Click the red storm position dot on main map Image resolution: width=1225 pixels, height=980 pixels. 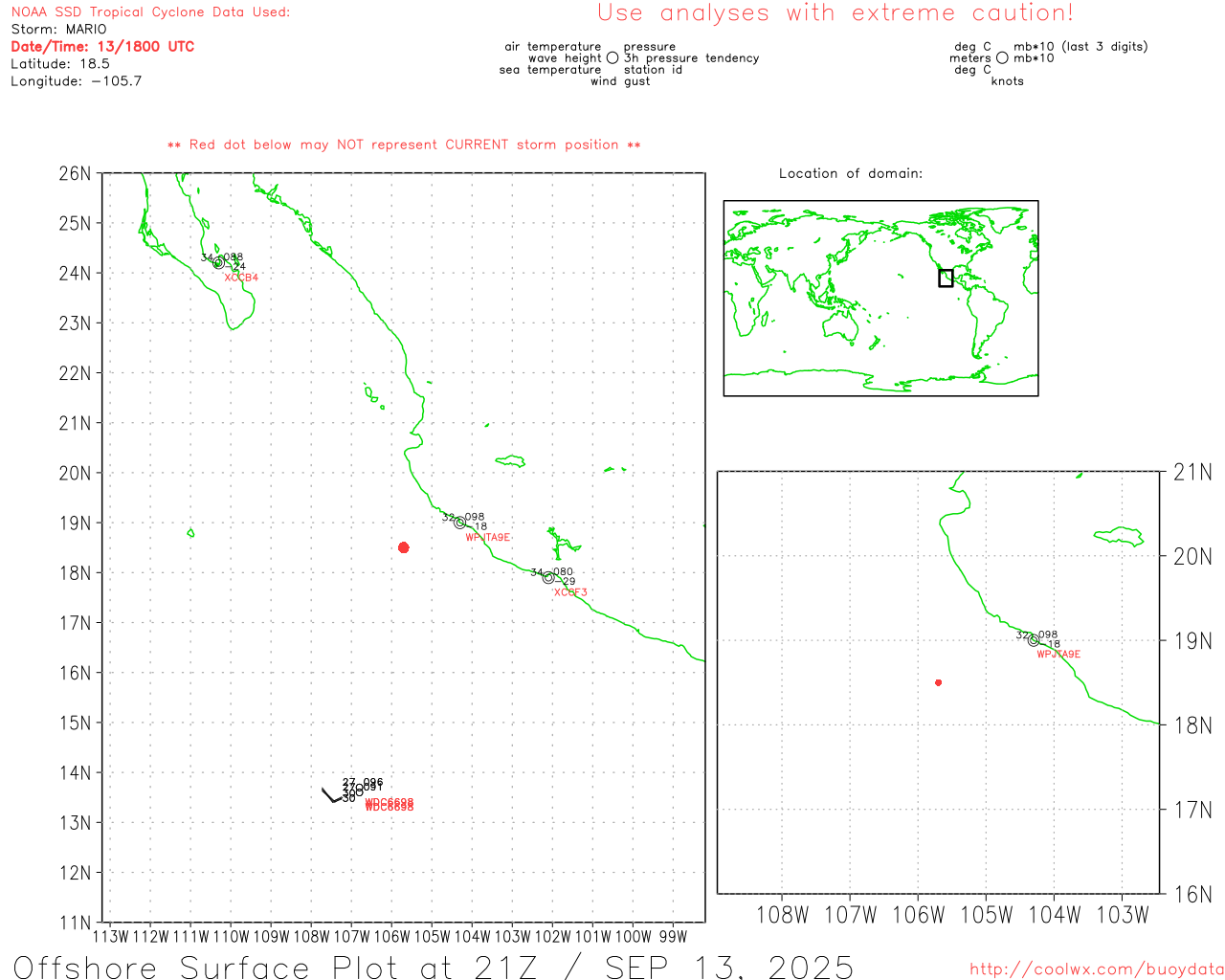[x=404, y=547]
